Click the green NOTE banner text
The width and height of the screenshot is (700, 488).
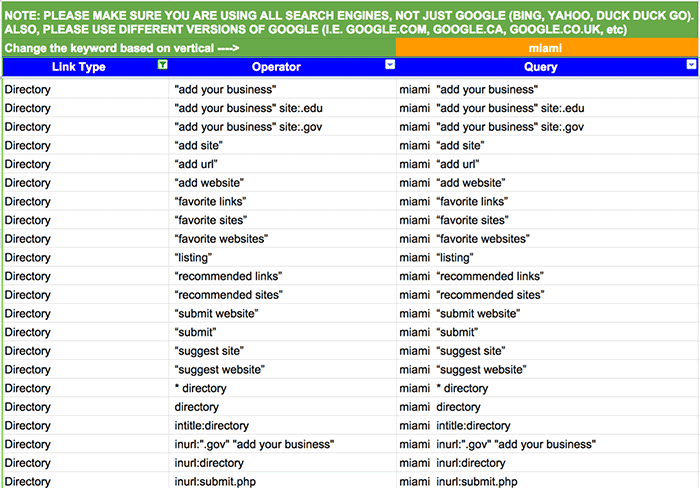pyautogui.click(x=350, y=22)
